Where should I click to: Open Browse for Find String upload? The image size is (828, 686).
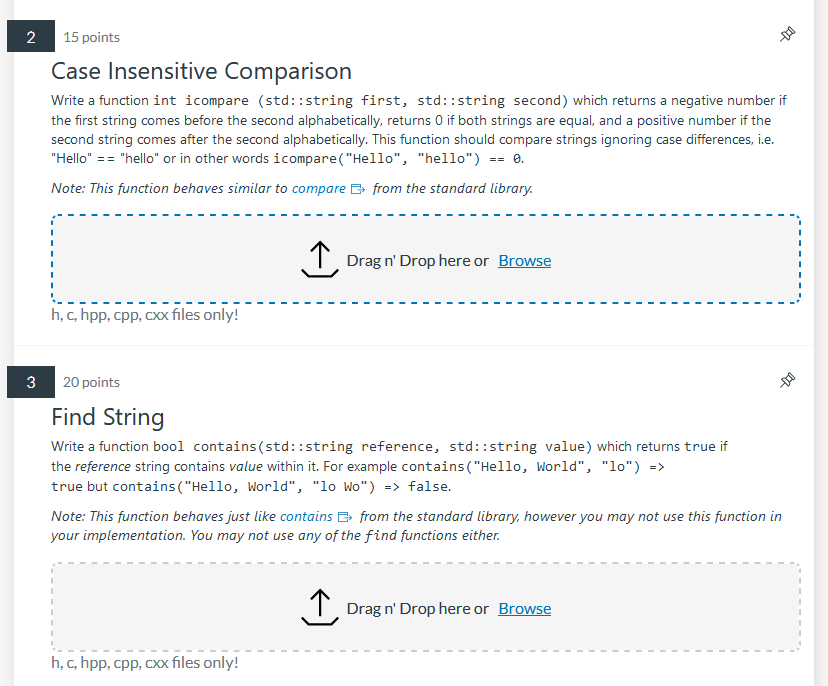coord(524,608)
